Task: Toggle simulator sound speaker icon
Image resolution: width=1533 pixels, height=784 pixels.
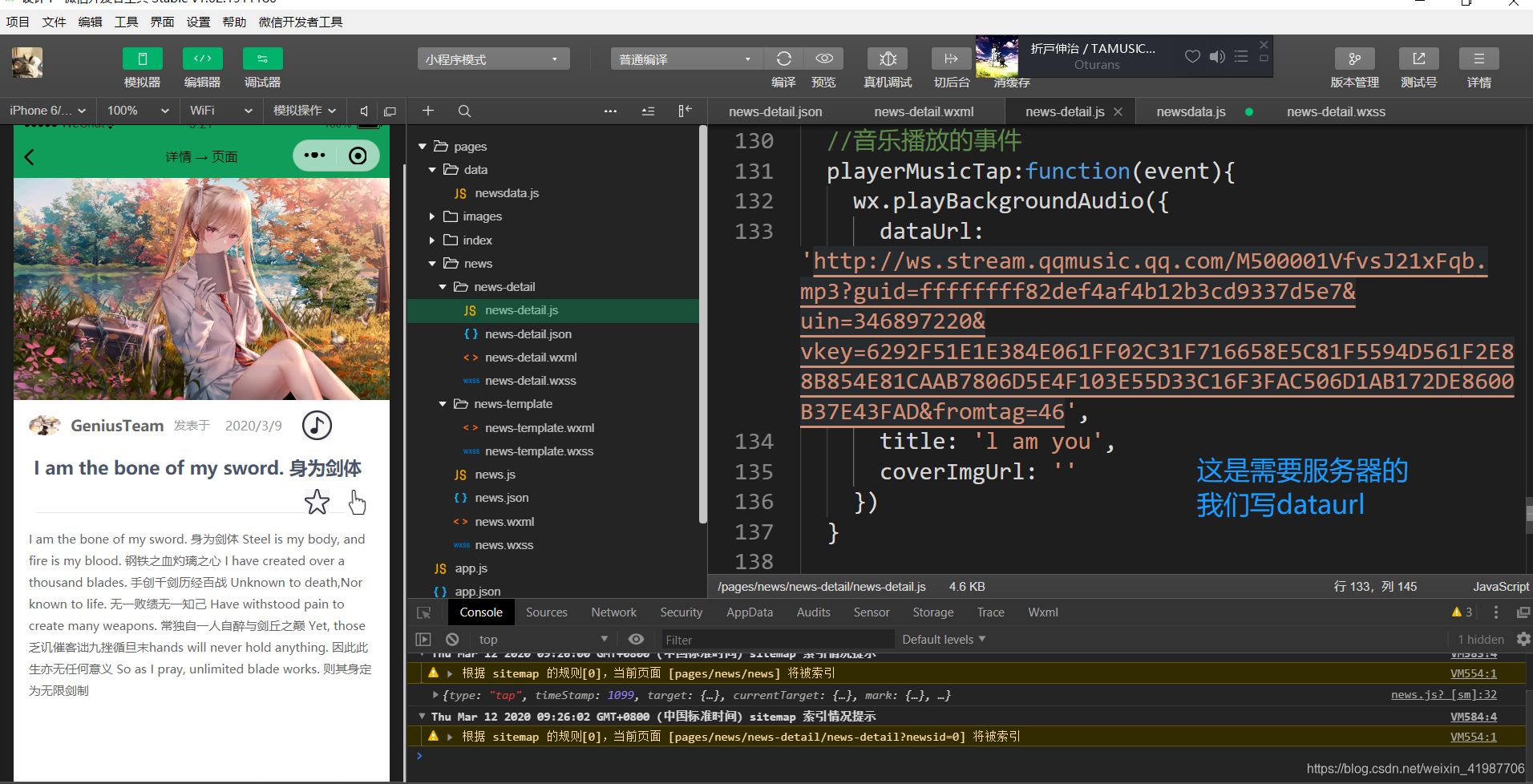Action: click(364, 111)
